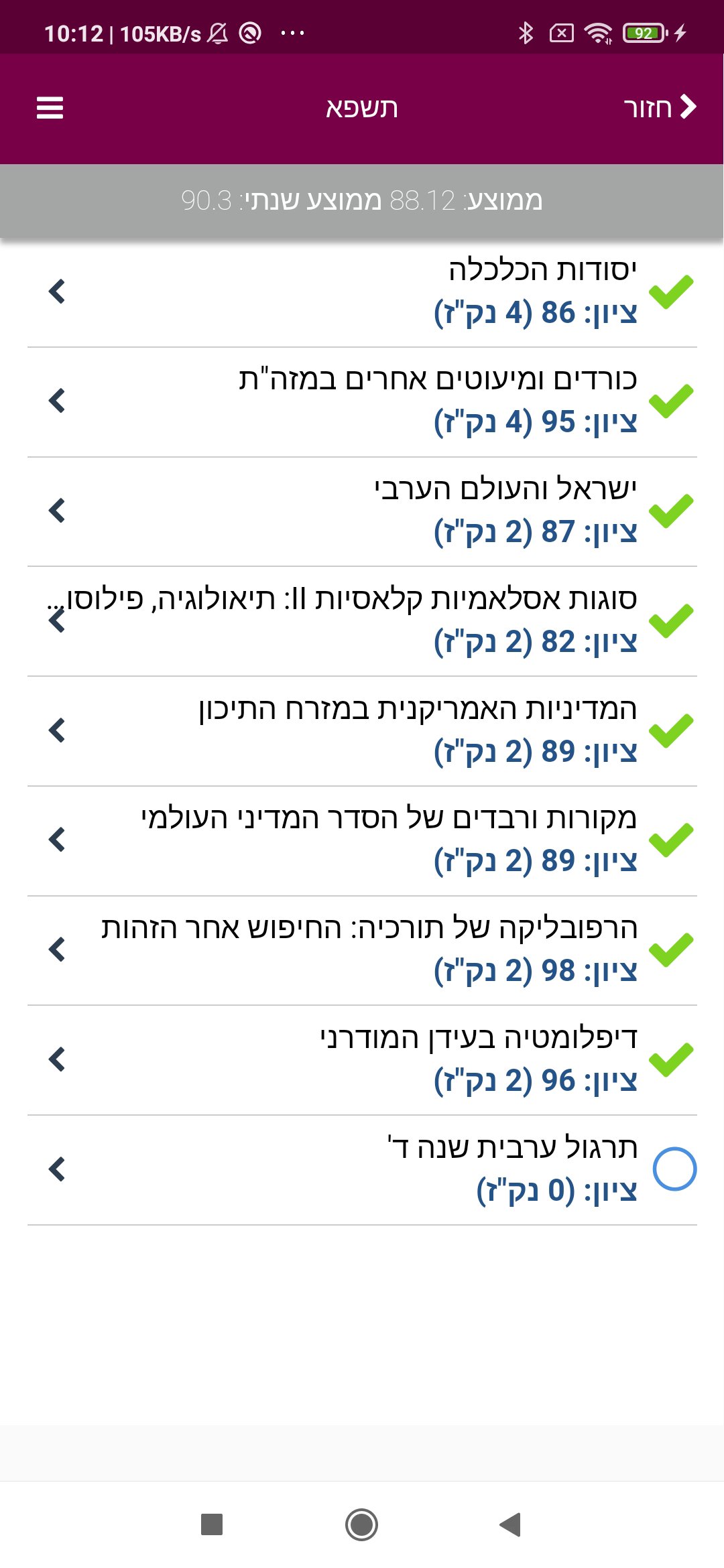Tap green checkmark for הרפובליקה של תורכיה
Image resolution: width=724 pixels, height=1568 pixels.
point(671,950)
